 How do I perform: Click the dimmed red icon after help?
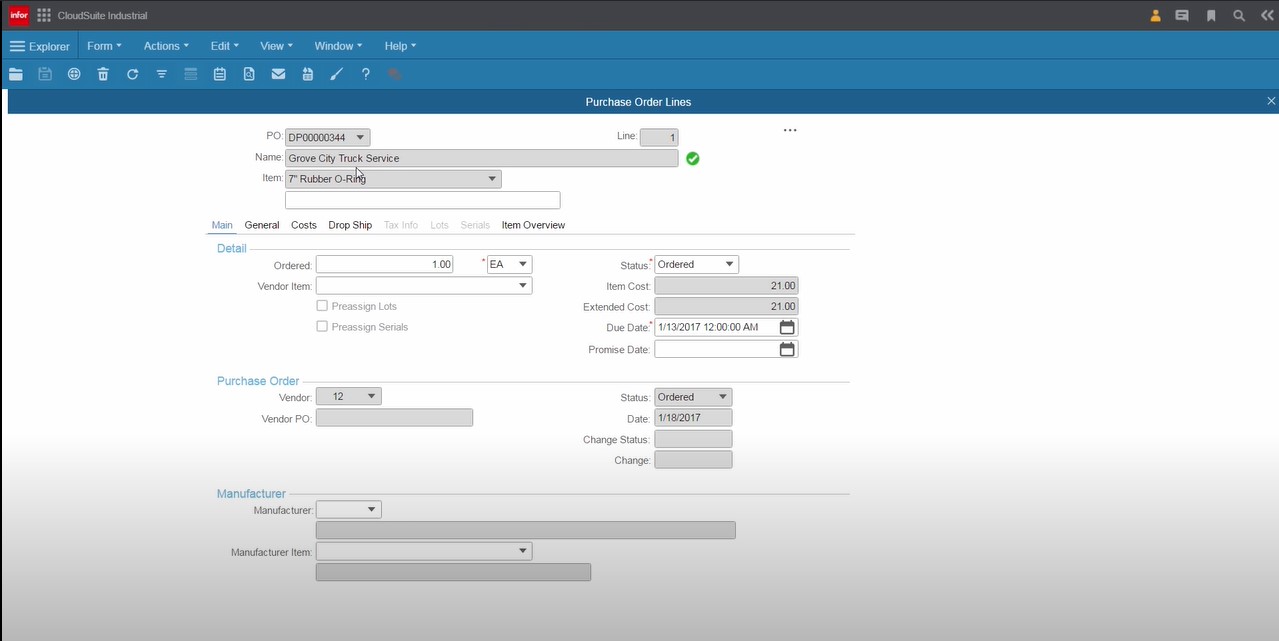pyautogui.click(x=395, y=74)
